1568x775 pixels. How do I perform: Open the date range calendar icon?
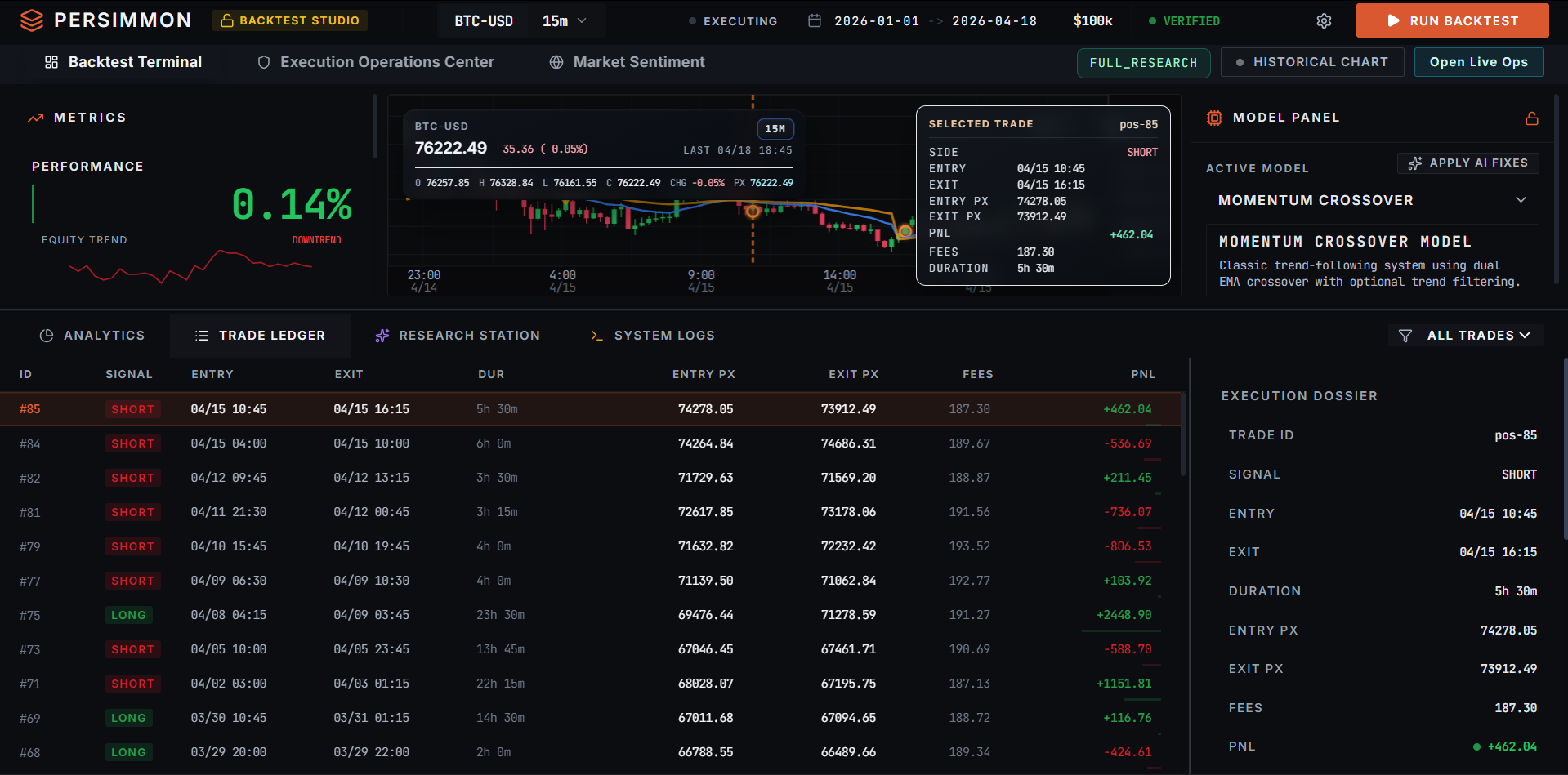[x=815, y=20]
